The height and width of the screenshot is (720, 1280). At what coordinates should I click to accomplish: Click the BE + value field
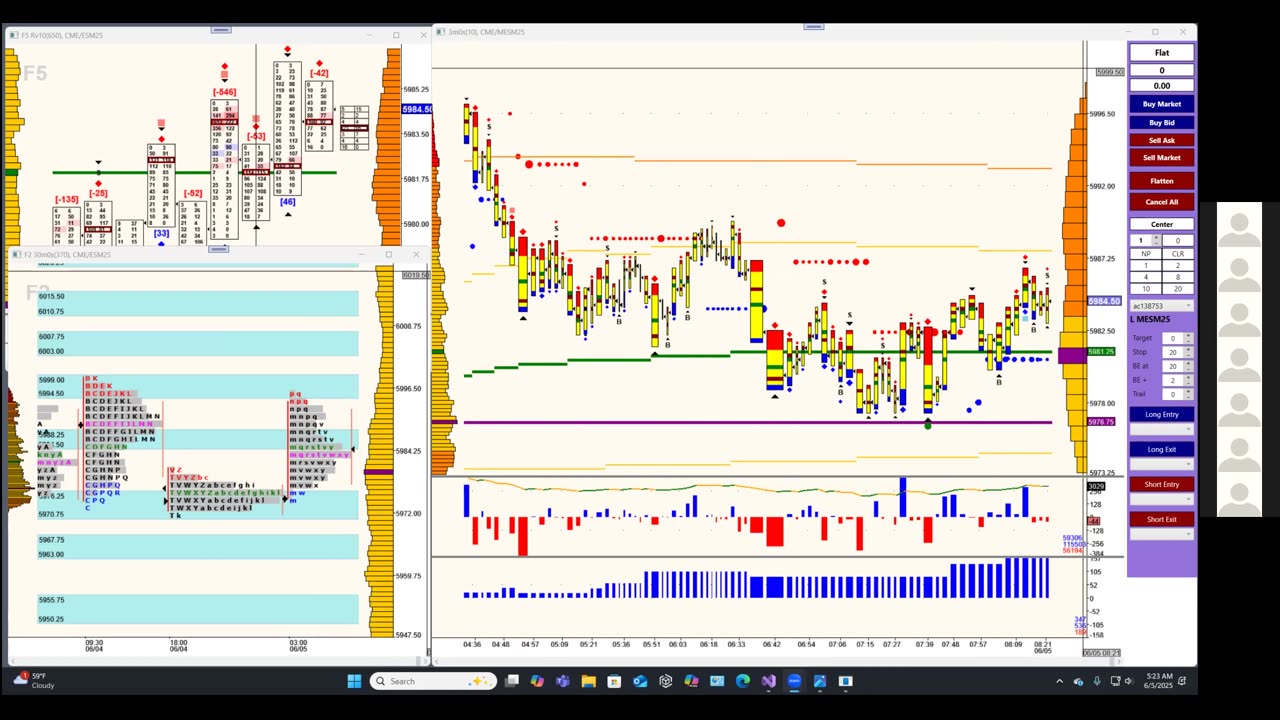tap(1172, 380)
